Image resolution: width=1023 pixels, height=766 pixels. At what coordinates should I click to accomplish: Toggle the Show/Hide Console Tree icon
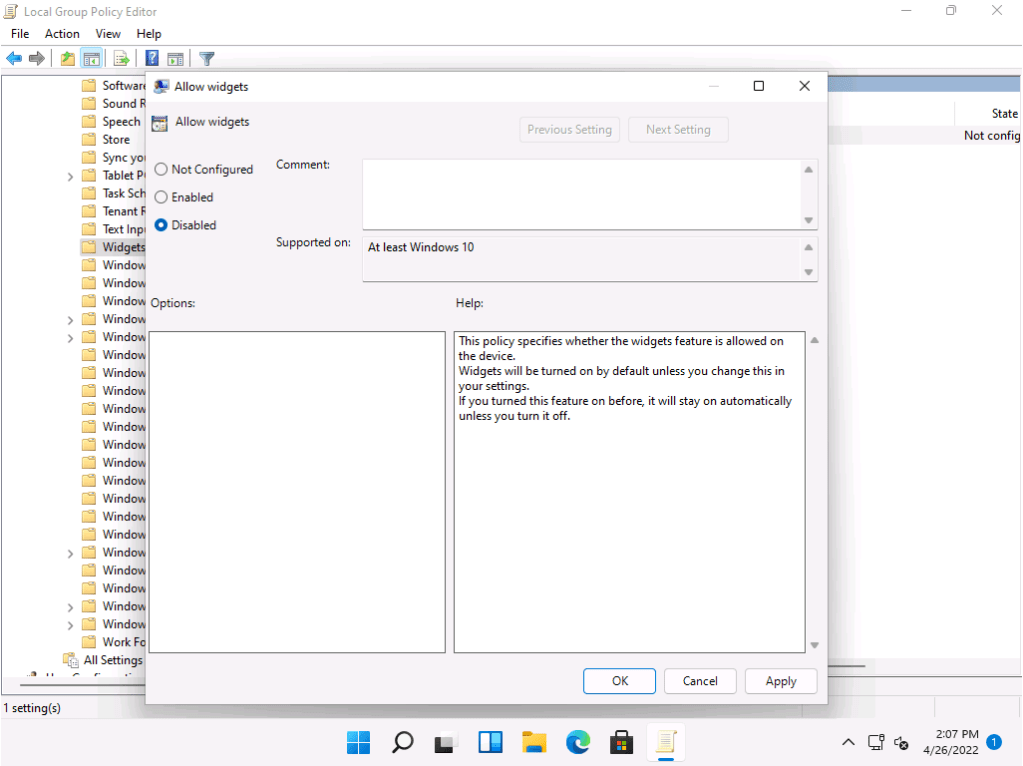(x=91, y=58)
